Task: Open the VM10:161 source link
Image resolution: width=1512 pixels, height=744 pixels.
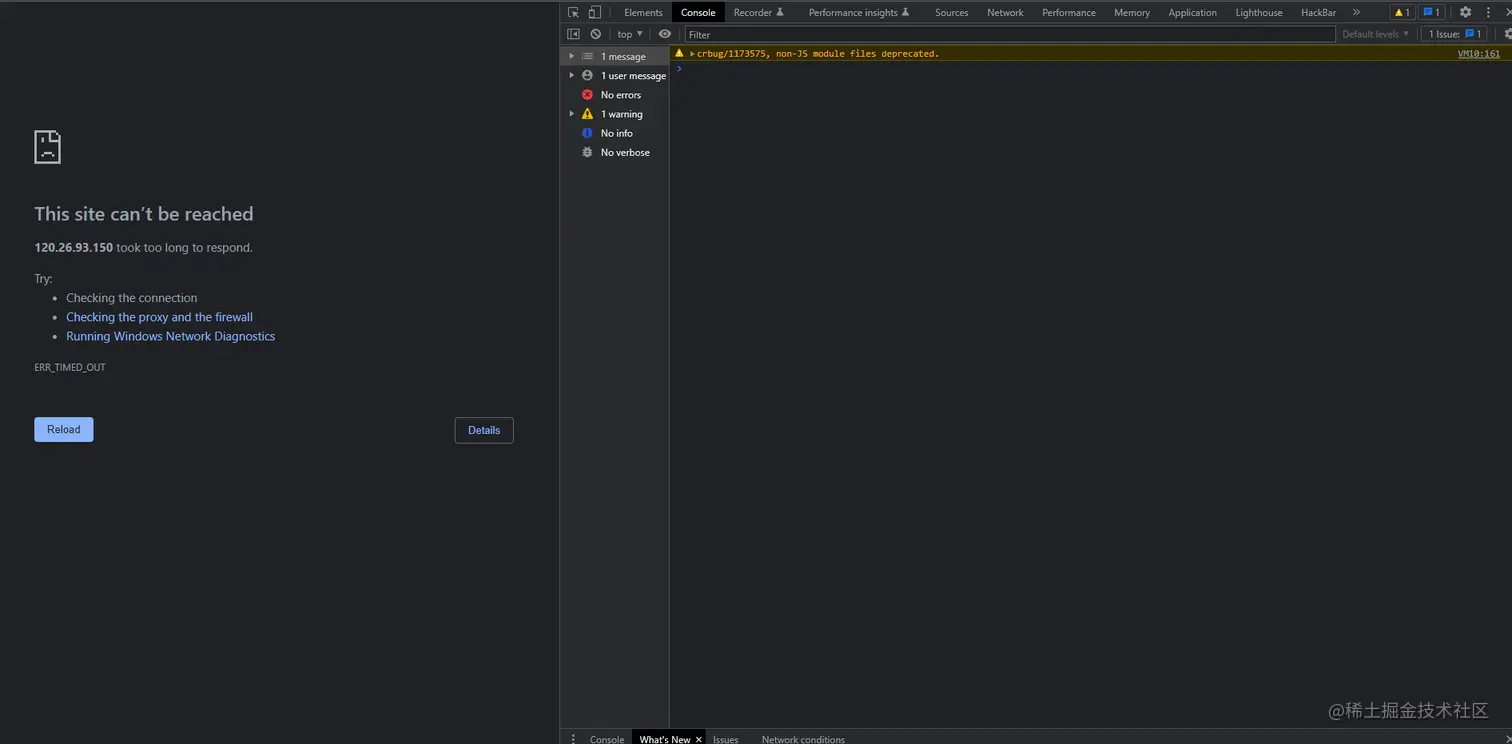Action: (1479, 54)
